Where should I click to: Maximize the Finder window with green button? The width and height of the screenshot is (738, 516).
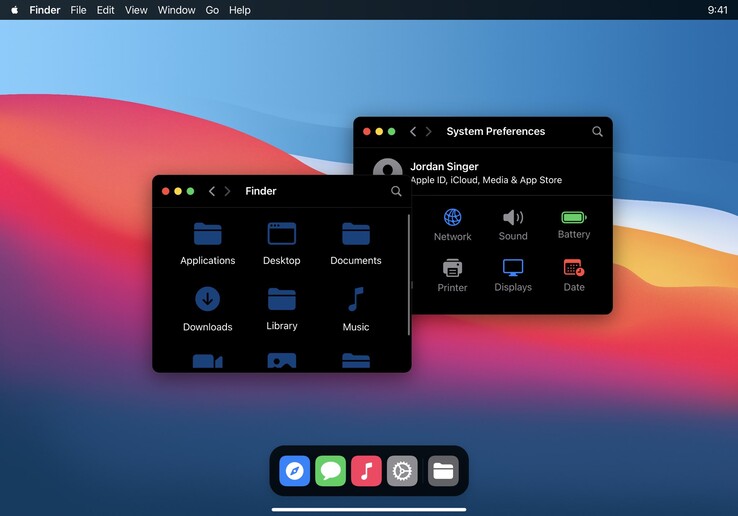pos(190,191)
